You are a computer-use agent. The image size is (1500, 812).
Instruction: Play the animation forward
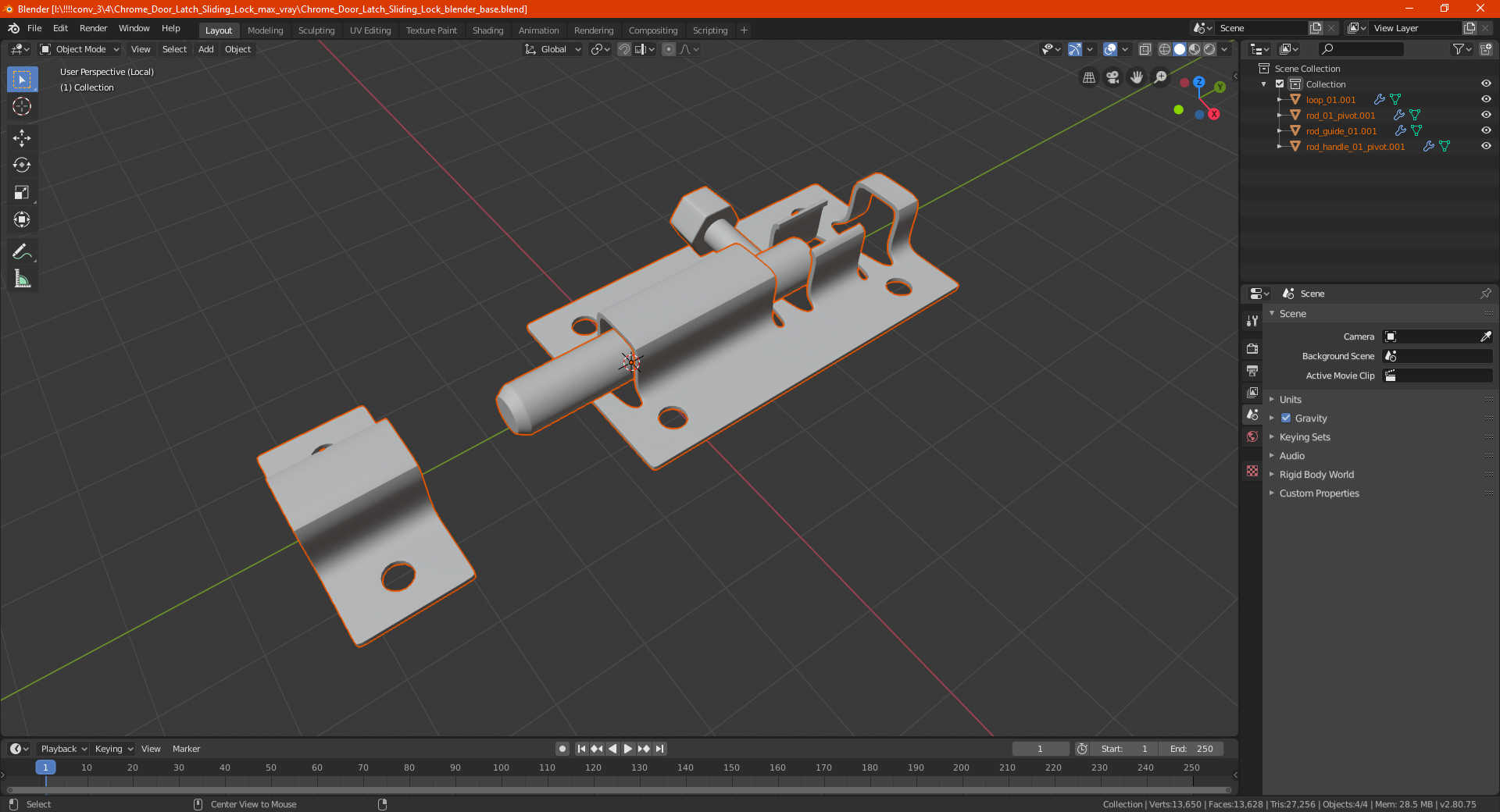(x=628, y=749)
